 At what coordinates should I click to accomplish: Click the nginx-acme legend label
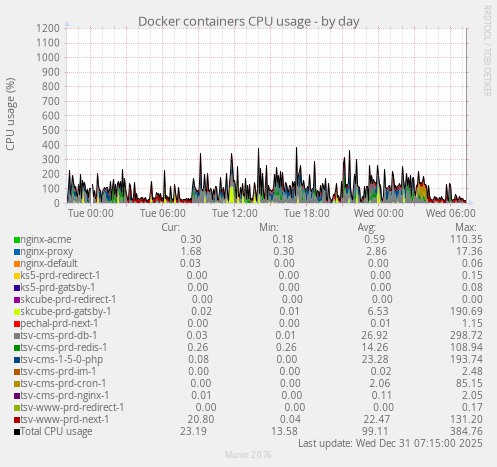(x=46, y=239)
